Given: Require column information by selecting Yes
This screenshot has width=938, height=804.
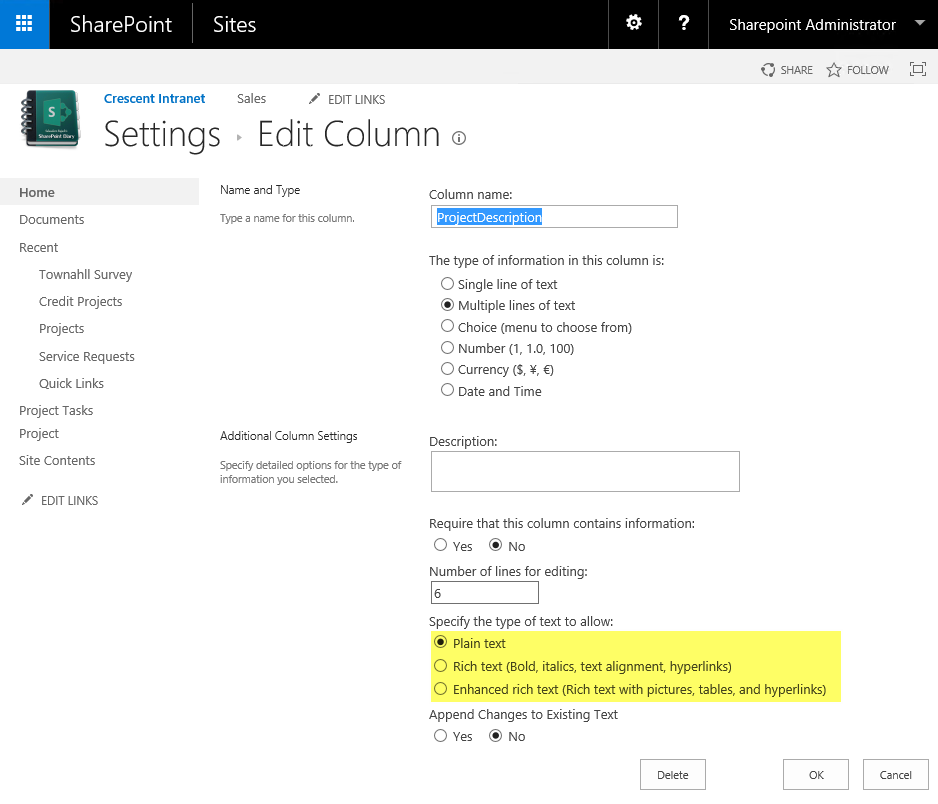Looking at the screenshot, I should click(x=440, y=545).
